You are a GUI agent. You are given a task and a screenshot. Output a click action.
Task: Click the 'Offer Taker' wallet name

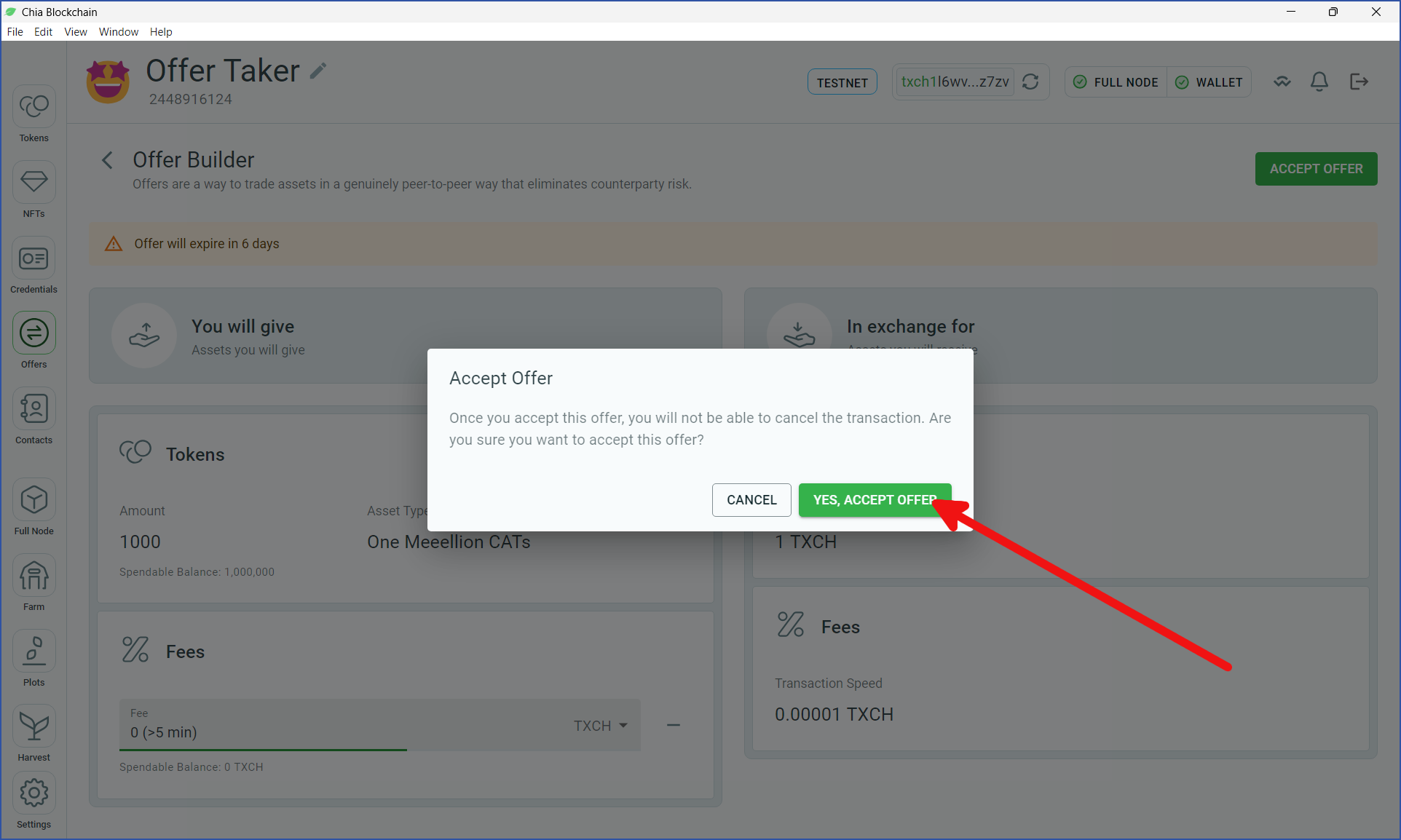click(x=223, y=71)
